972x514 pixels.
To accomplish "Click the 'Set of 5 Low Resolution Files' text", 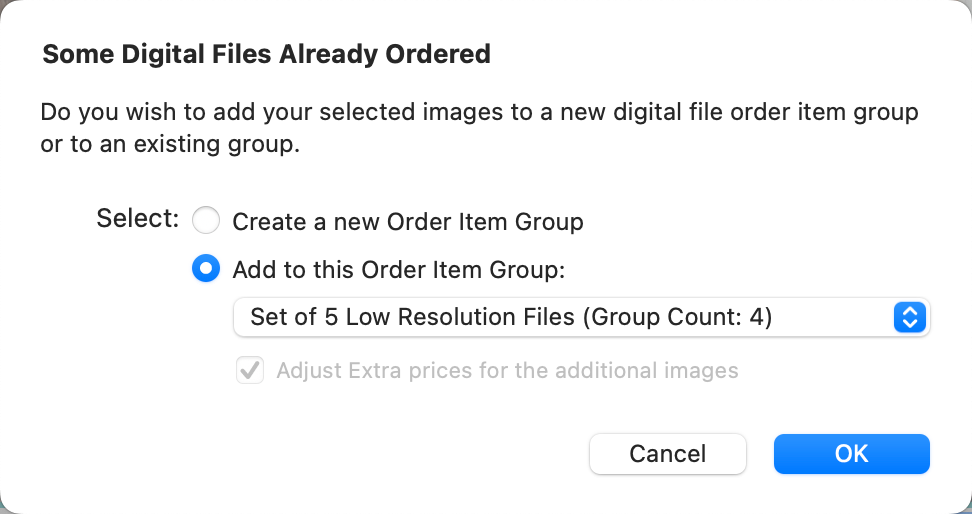I will pos(413,318).
